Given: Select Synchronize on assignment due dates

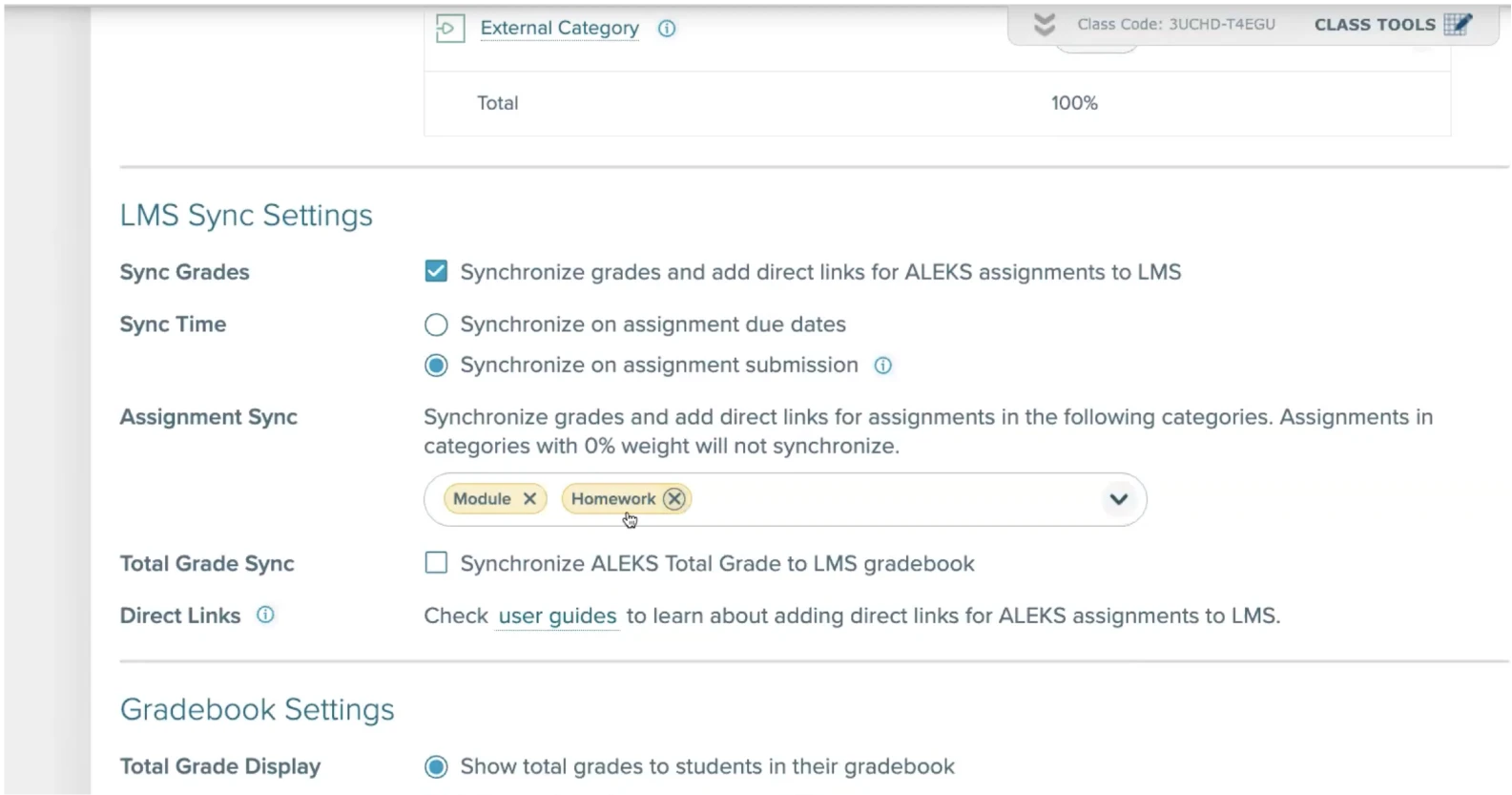Looking at the screenshot, I should [x=436, y=324].
